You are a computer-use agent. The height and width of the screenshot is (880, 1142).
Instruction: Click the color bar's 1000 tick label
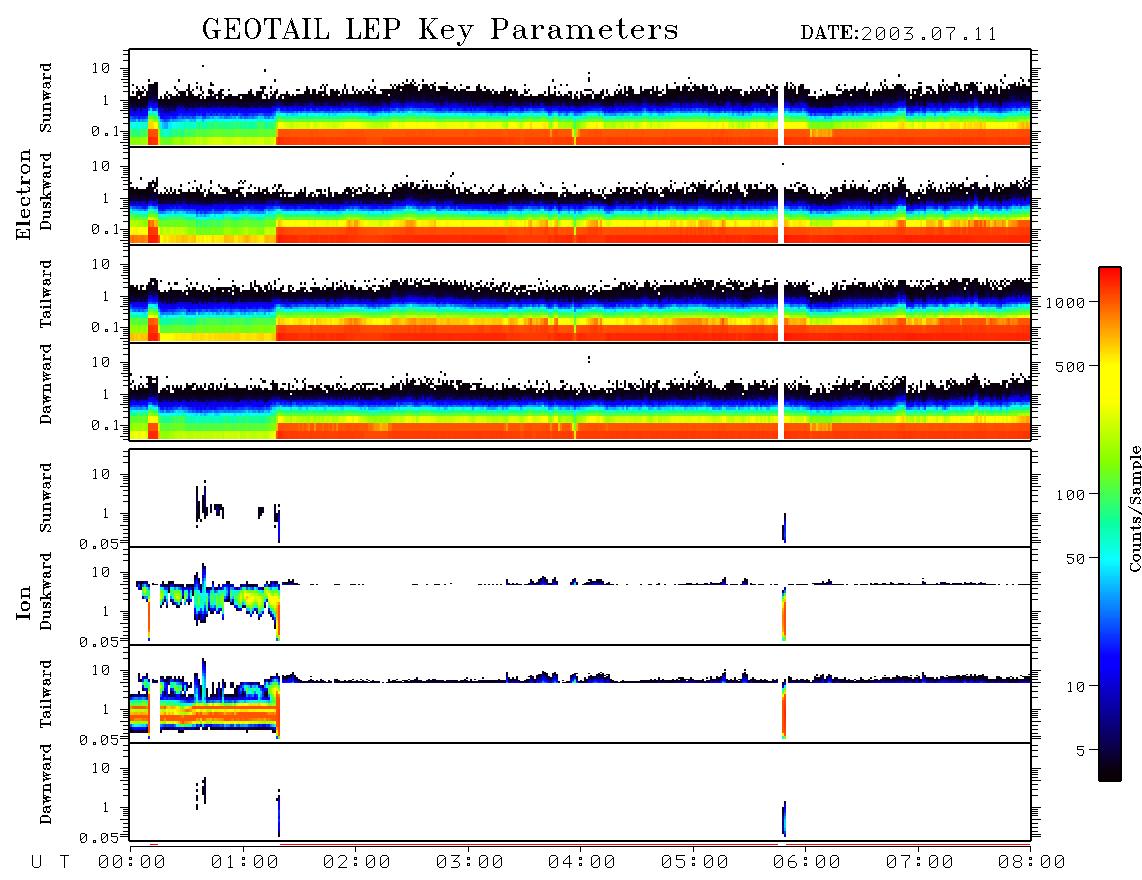pos(1065,302)
